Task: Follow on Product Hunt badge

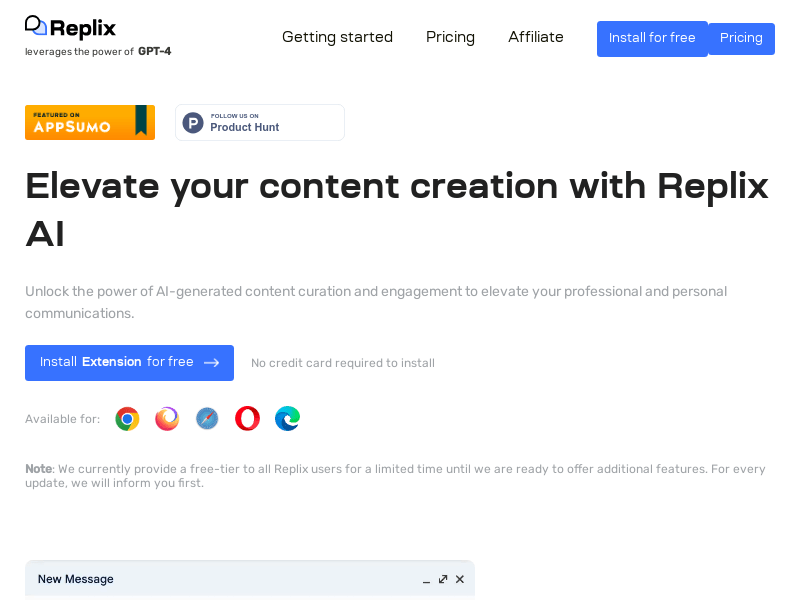Action: pyautogui.click(x=260, y=122)
